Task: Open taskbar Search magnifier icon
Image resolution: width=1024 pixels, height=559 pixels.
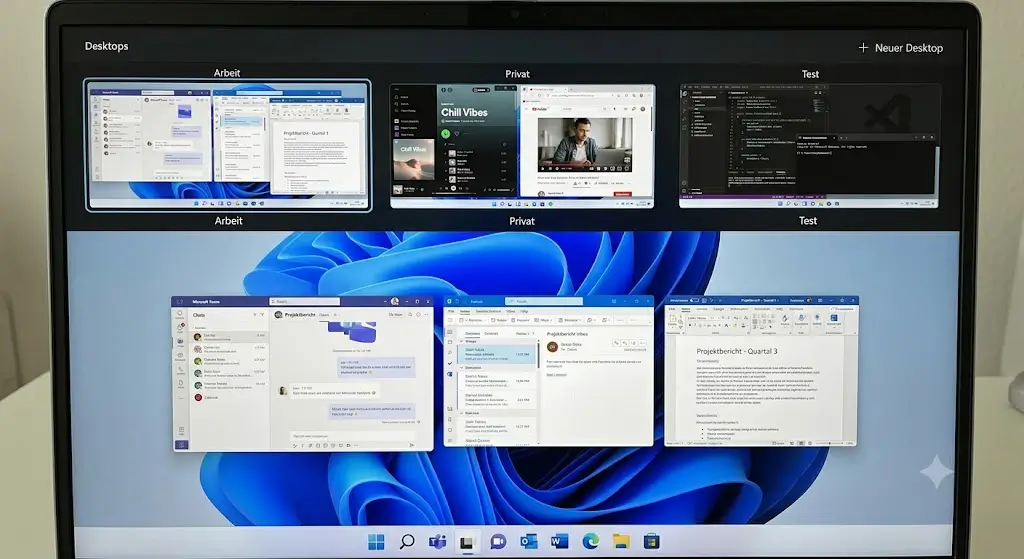Action: tap(407, 541)
